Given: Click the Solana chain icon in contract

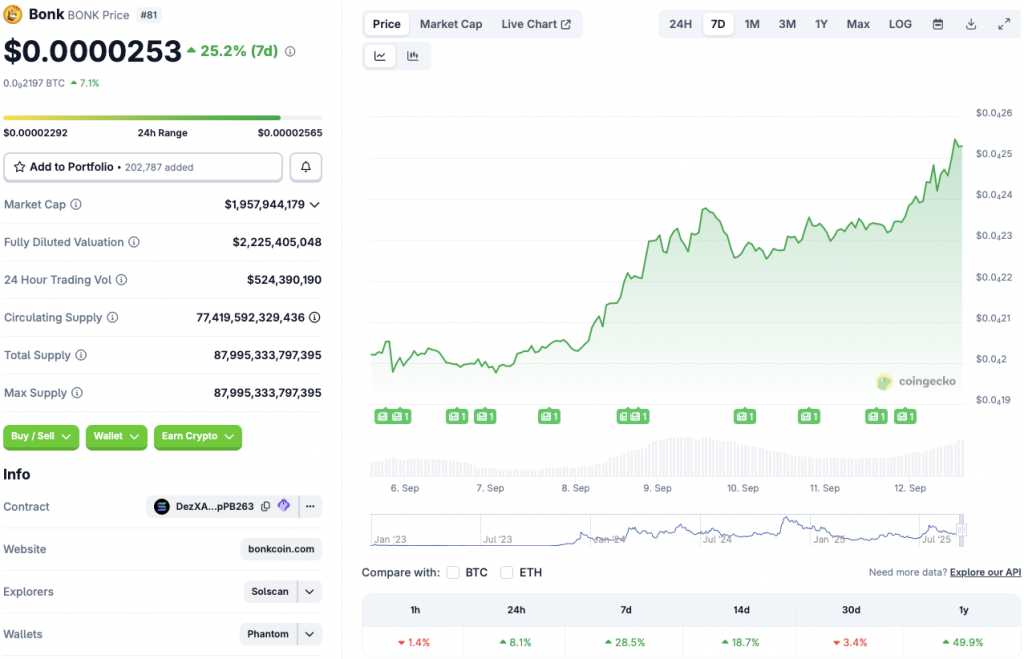Looking at the screenshot, I should coord(162,506).
